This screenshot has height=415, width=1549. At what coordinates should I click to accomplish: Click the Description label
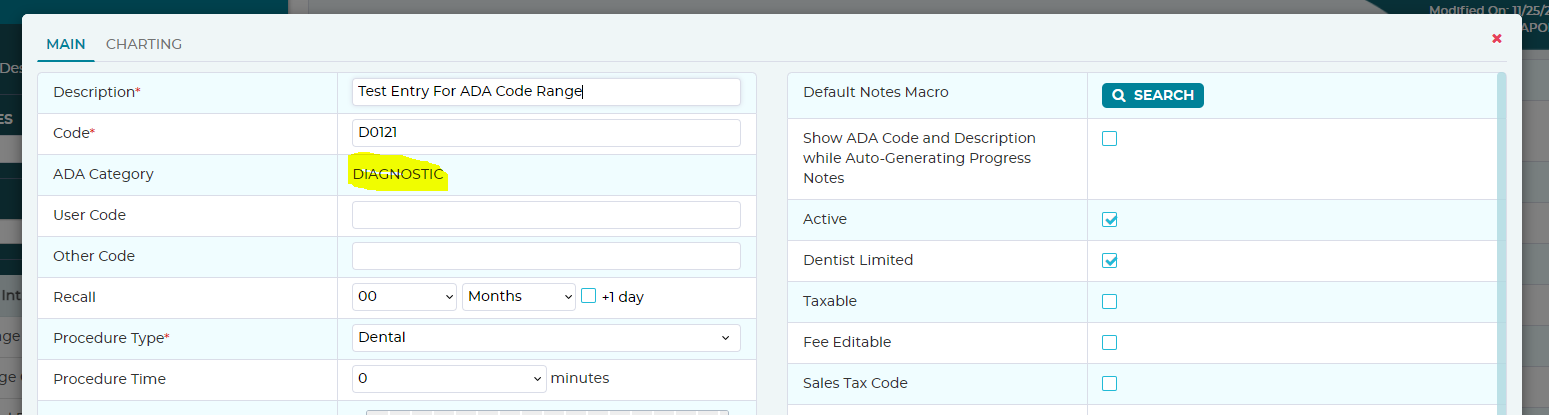pyautogui.click(x=97, y=92)
